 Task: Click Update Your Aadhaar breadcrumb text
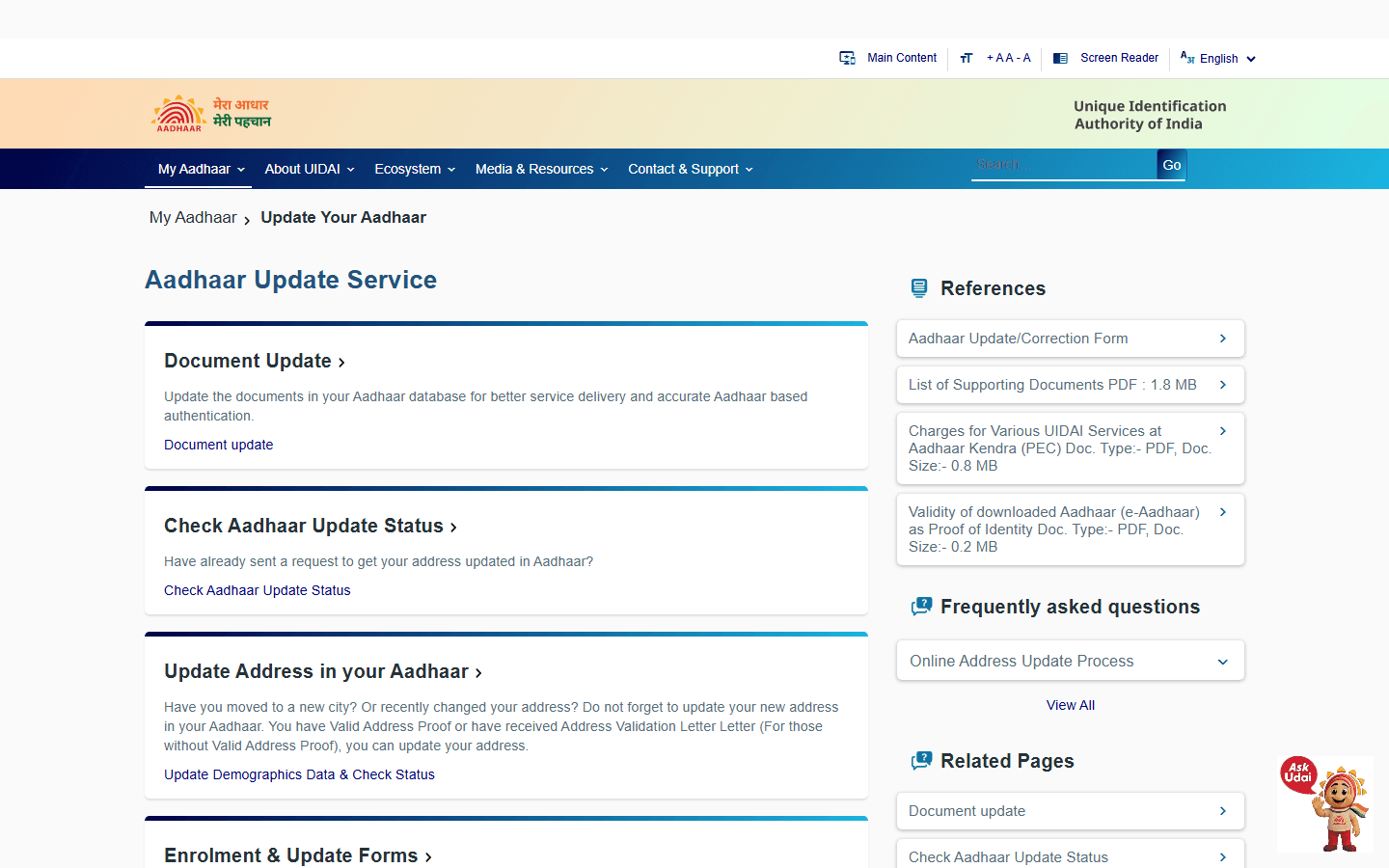(343, 218)
